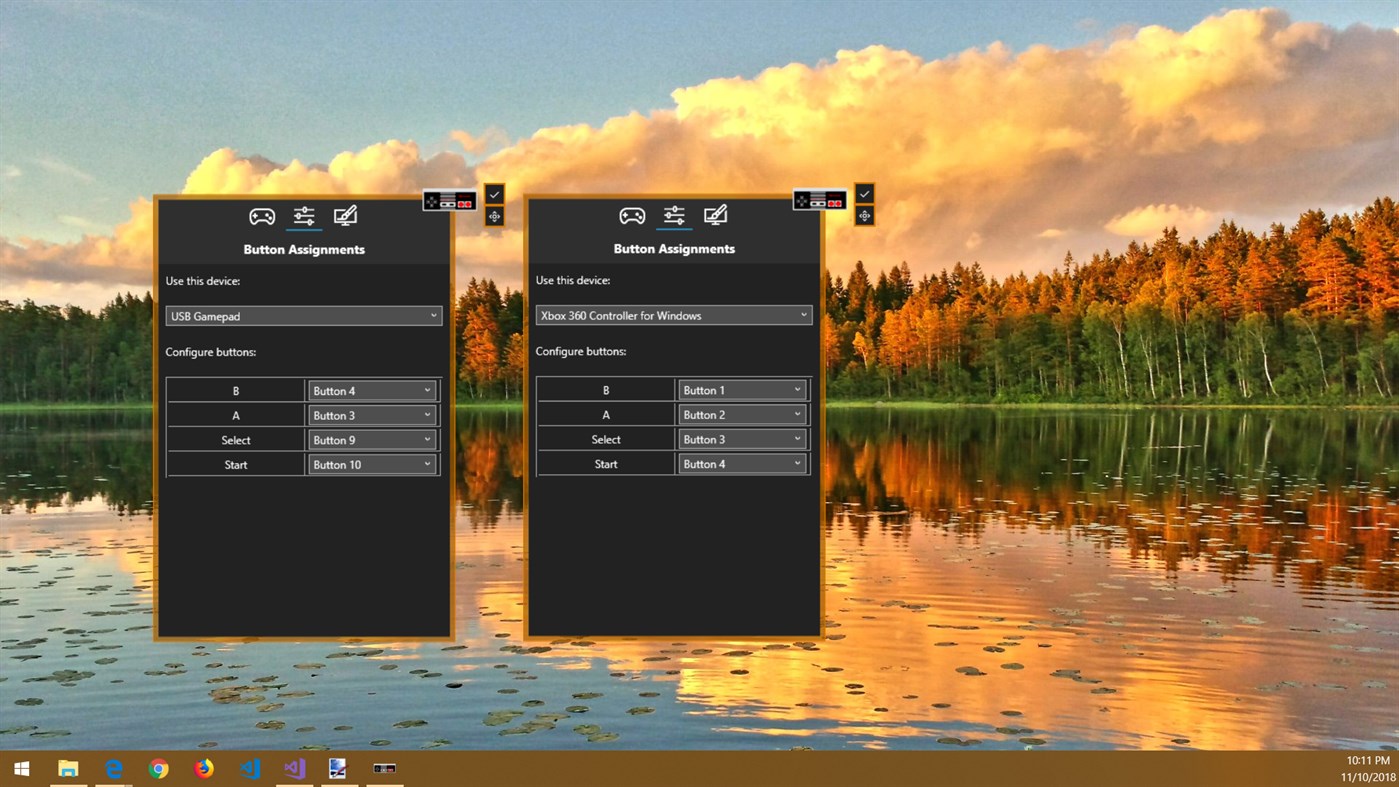Open the USB Gamepad device dropdown
The image size is (1399, 787).
[x=304, y=316]
